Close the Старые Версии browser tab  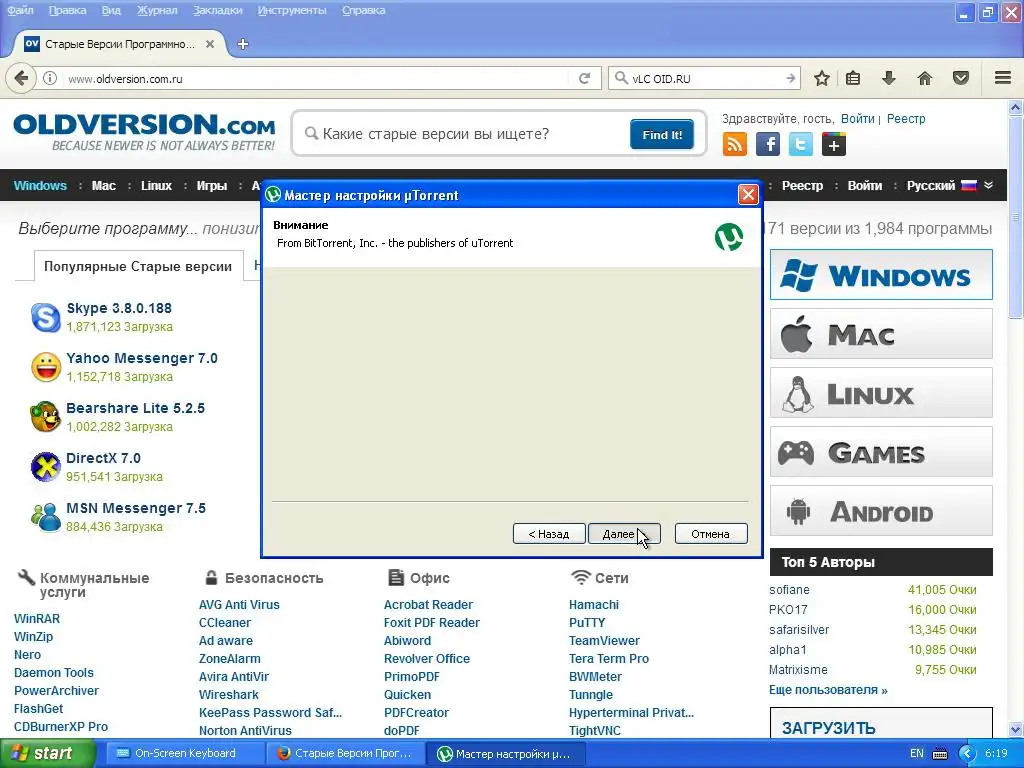210,44
